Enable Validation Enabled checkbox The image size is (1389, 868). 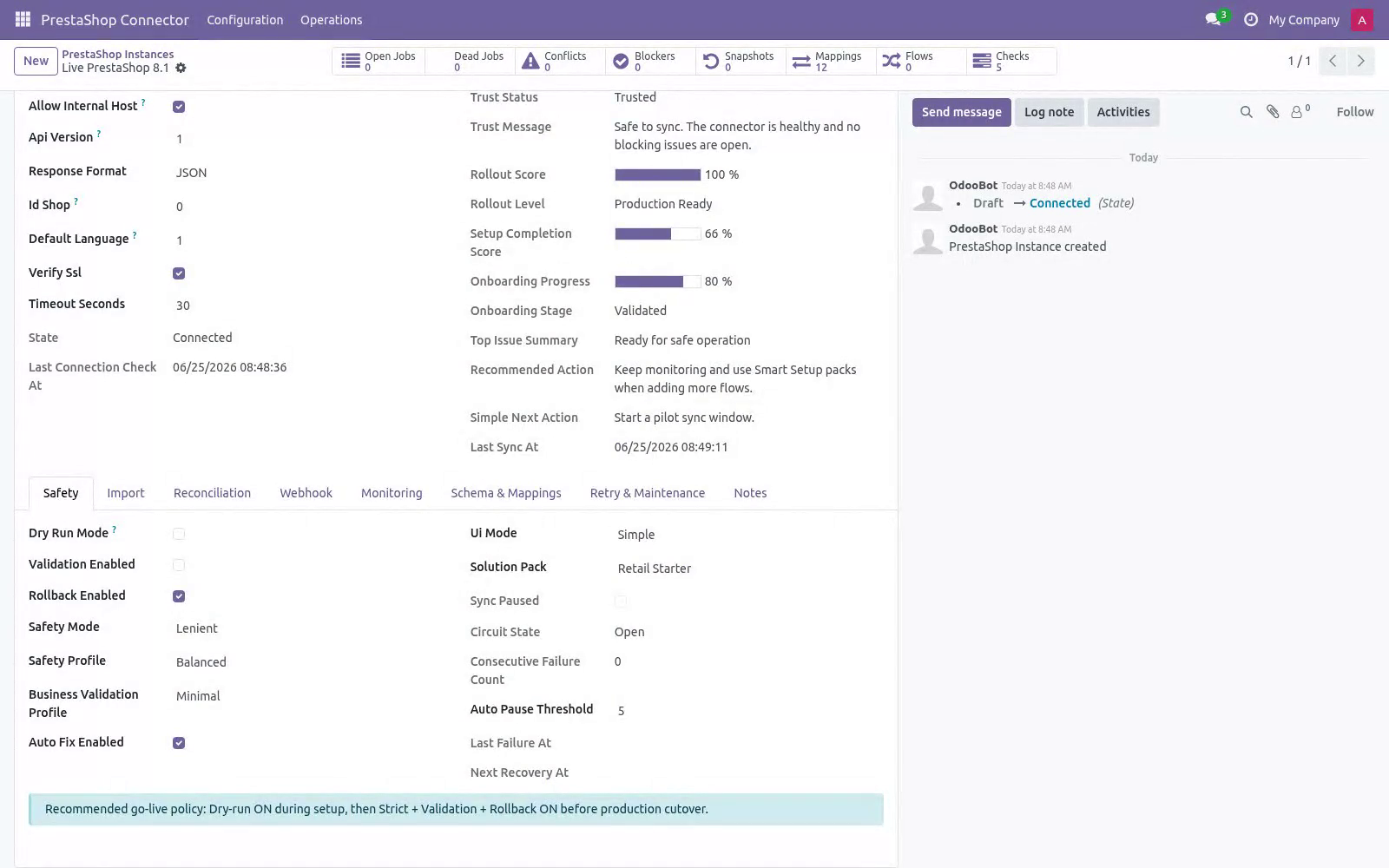pyautogui.click(x=179, y=565)
